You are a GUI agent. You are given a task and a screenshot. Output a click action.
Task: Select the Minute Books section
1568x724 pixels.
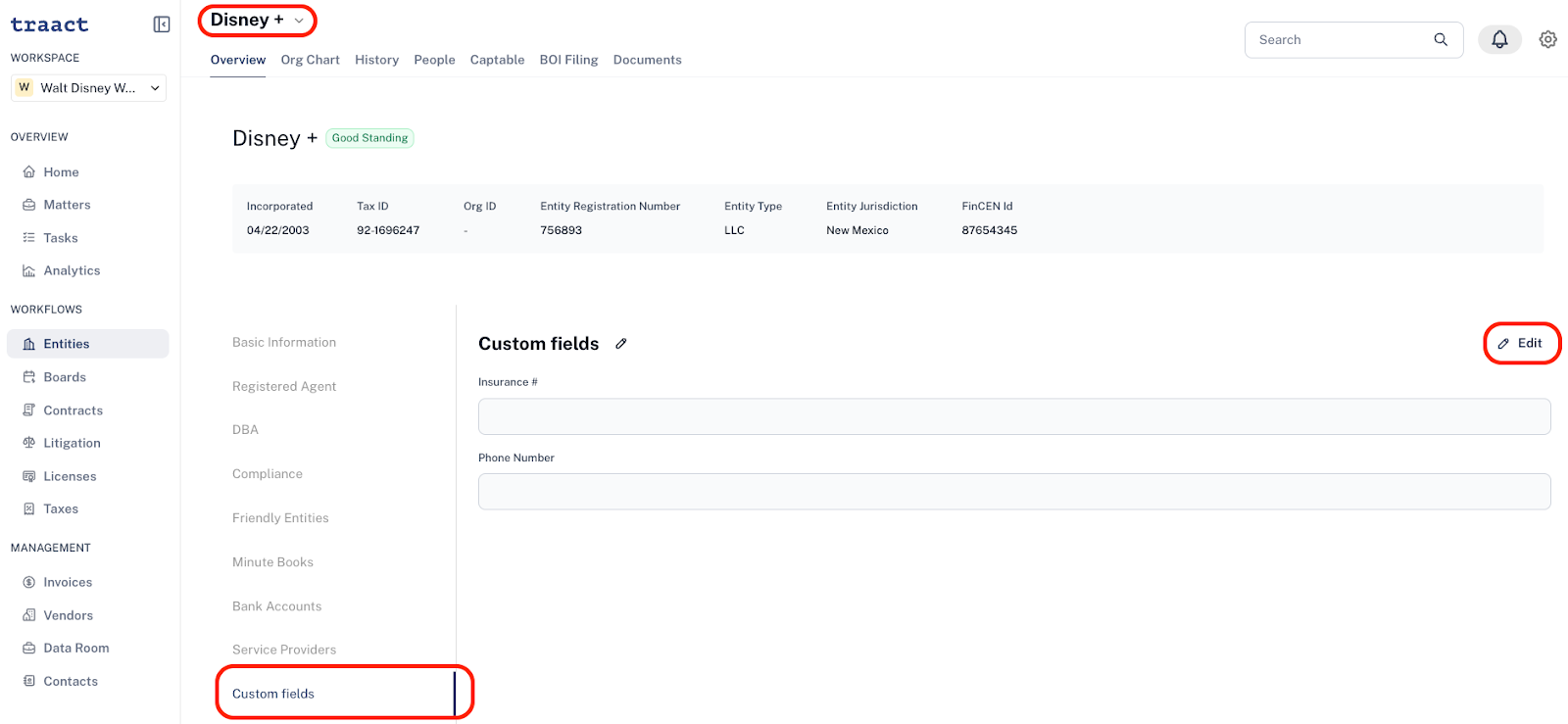click(x=272, y=561)
